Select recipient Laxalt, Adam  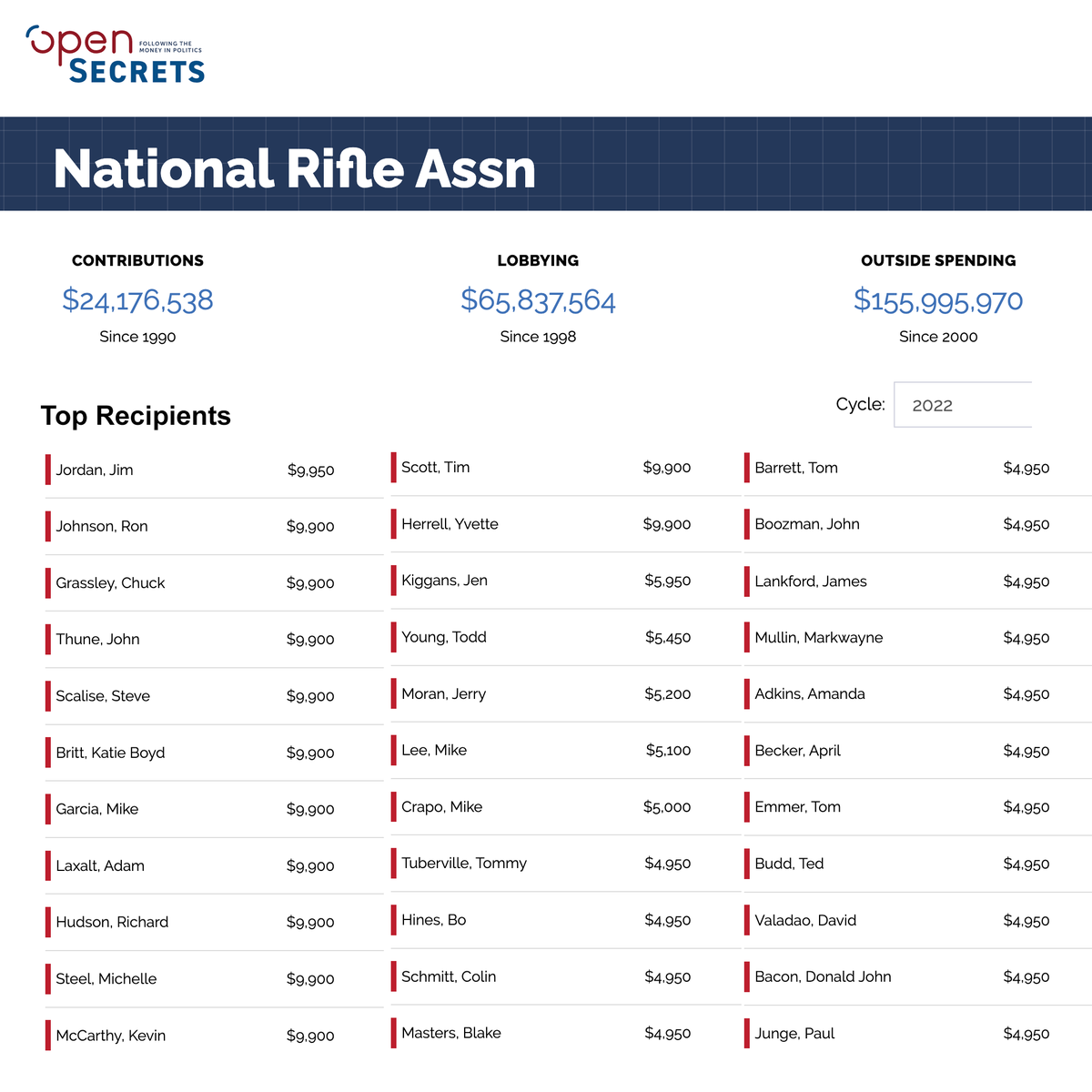tap(100, 866)
